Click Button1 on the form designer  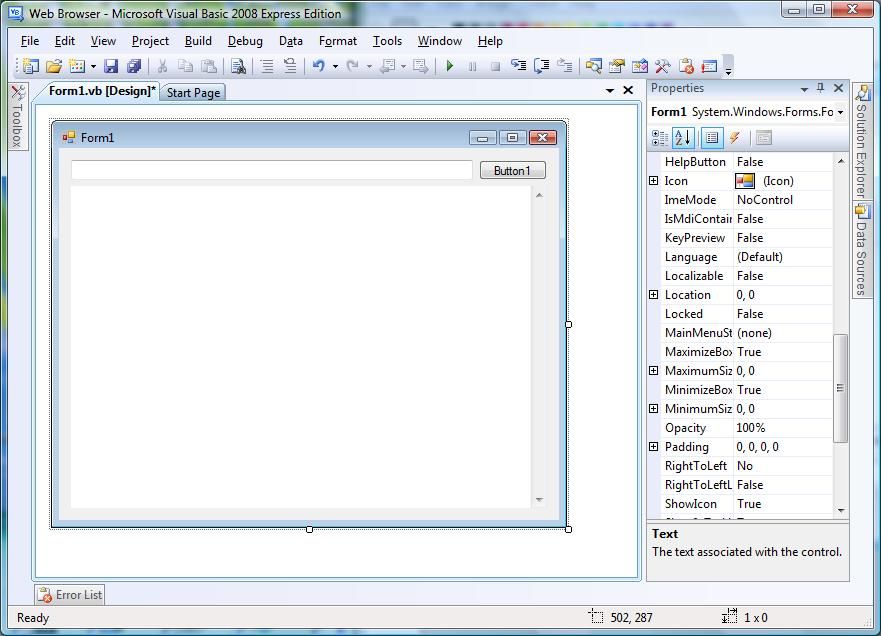tap(512, 170)
